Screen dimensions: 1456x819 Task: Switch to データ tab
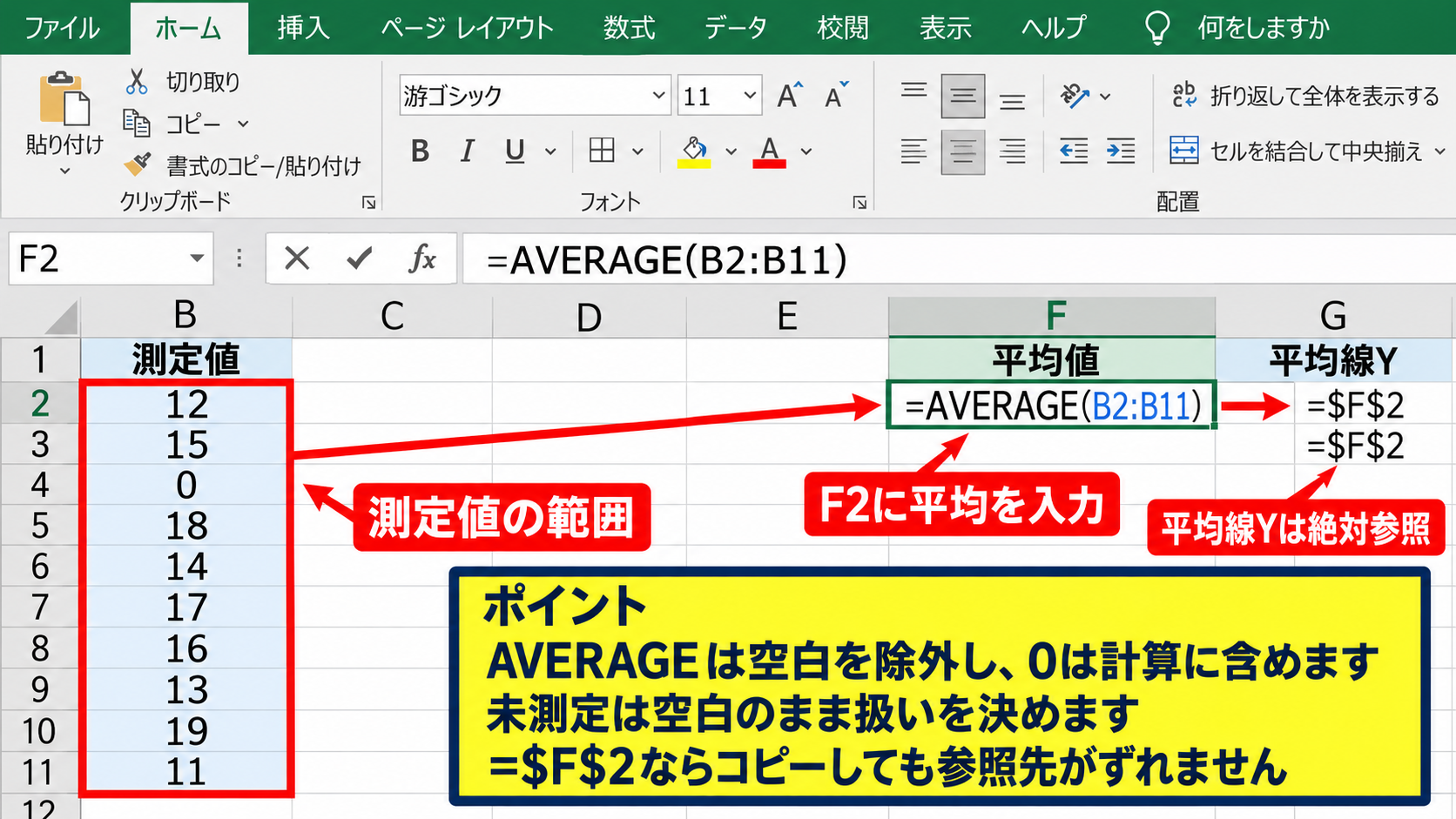click(736, 28)
